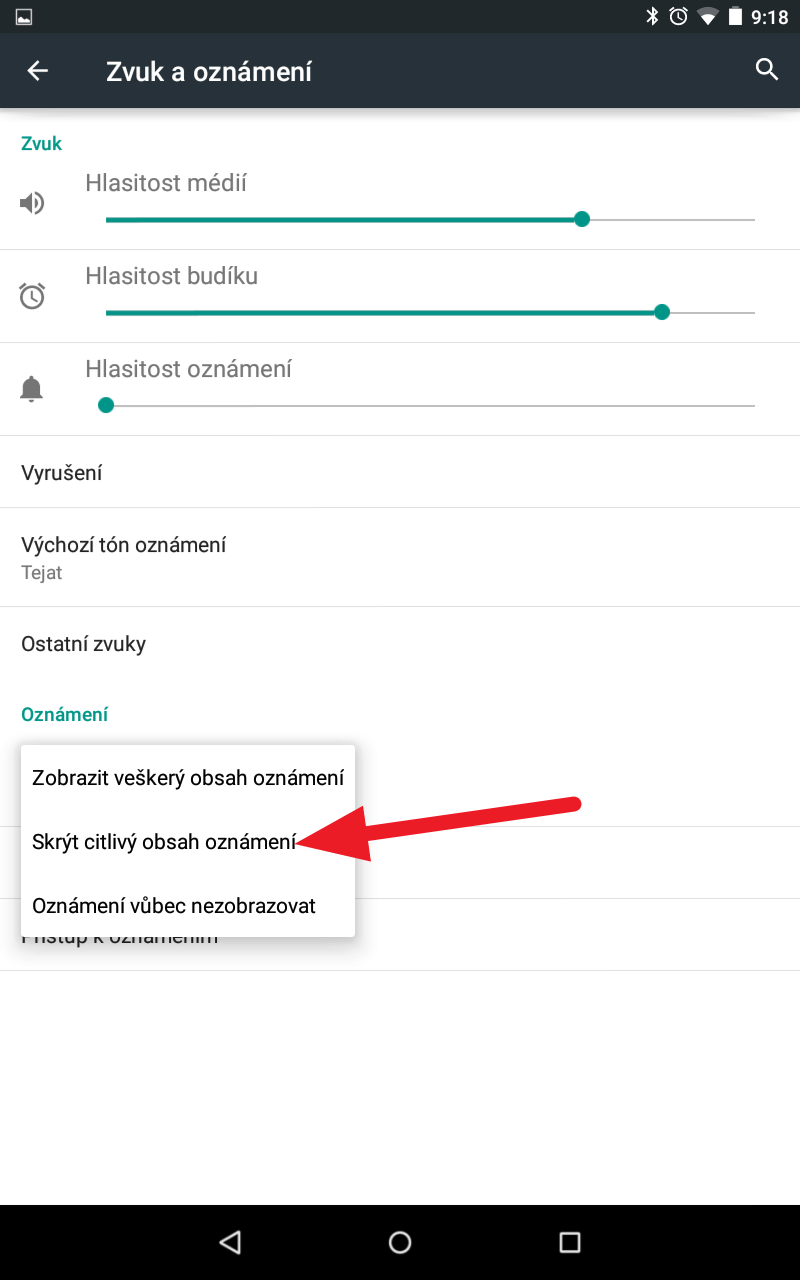800x1280 pixels.
Task: Tap the media volume speaker icon
Action: (32, 204)
